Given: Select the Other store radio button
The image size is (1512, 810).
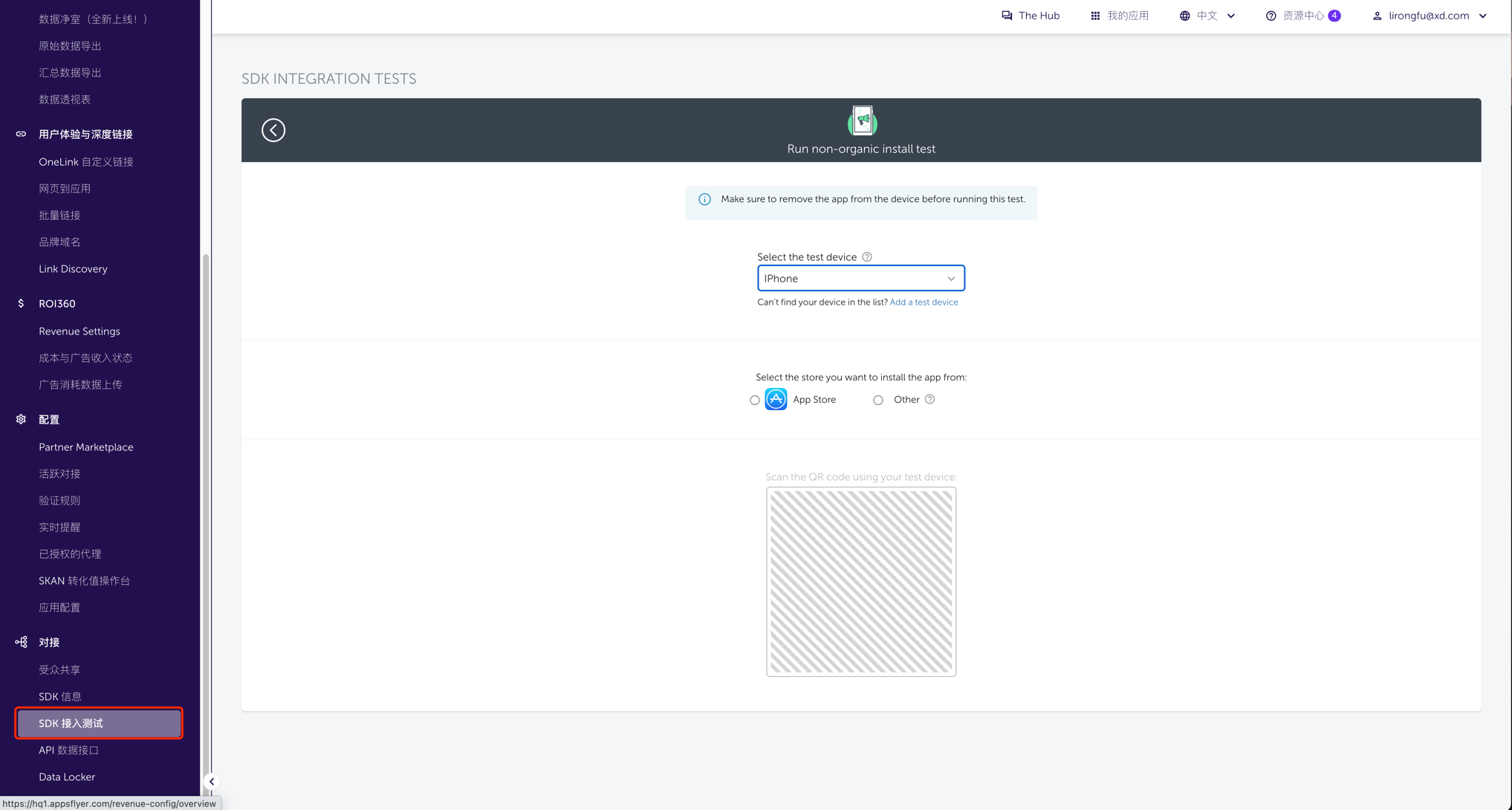Looking at the screenshot, I should point(877,401).
